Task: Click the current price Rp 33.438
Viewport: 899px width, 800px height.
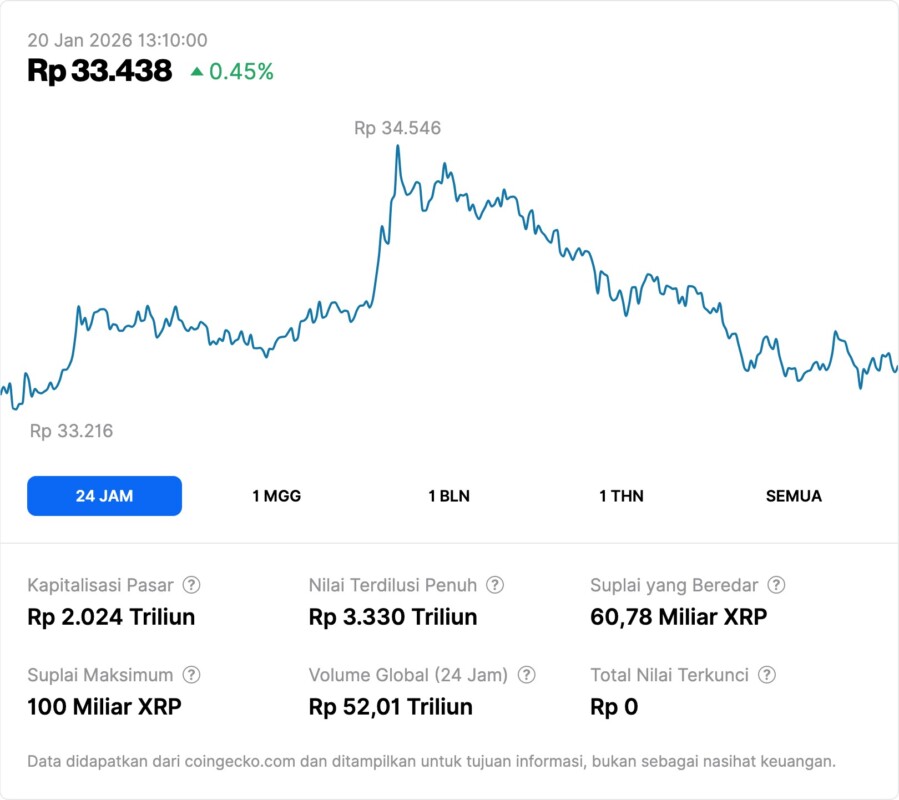Action: pos(99,71)
